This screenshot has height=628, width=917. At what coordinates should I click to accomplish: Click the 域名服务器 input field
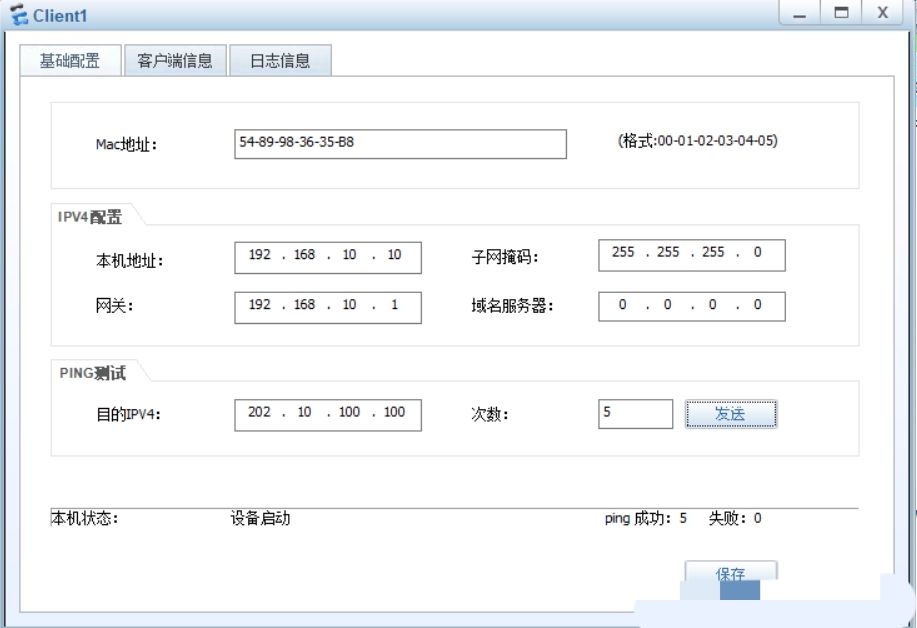click(x=691, y=306)
